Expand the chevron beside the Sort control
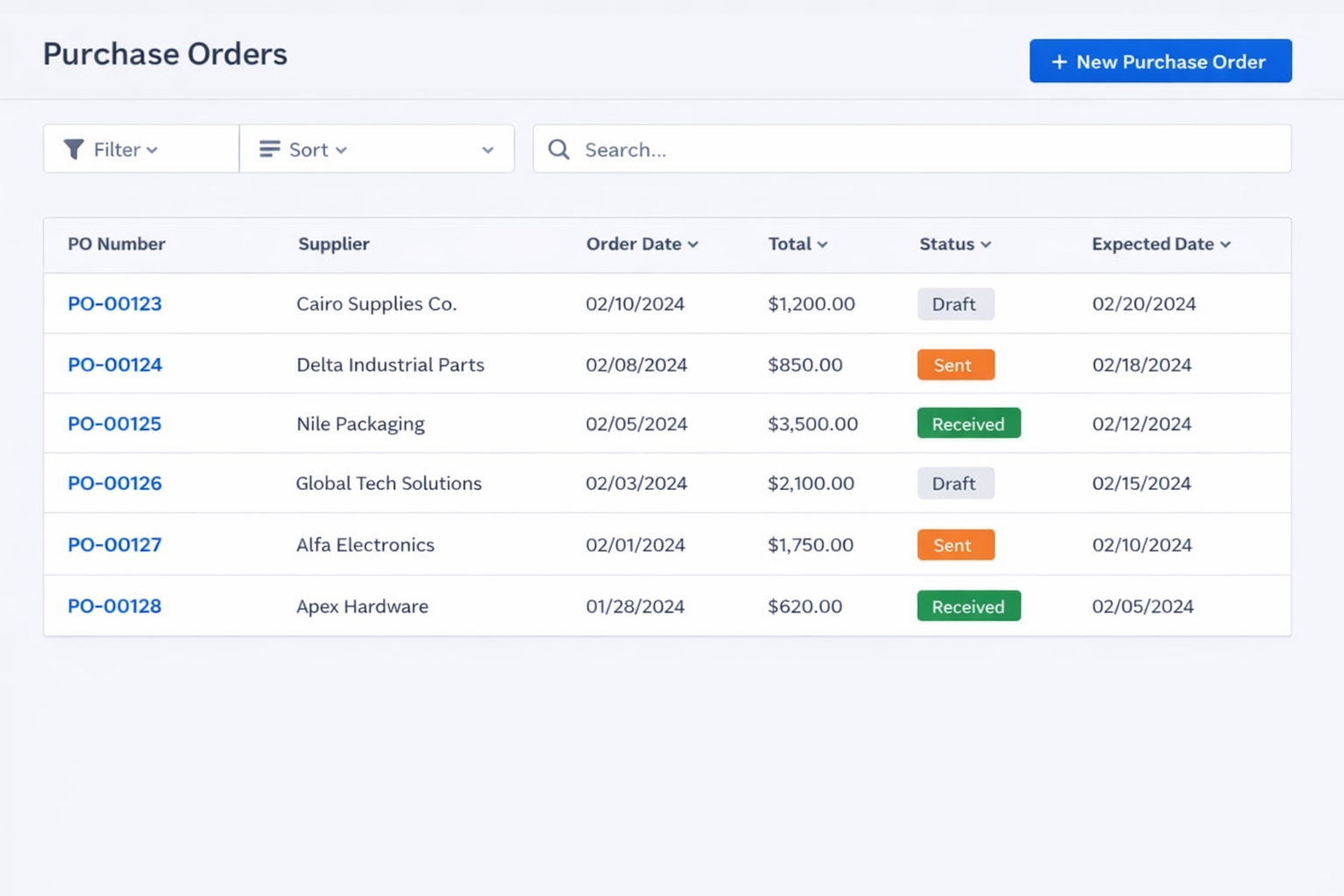 [486, 150]
